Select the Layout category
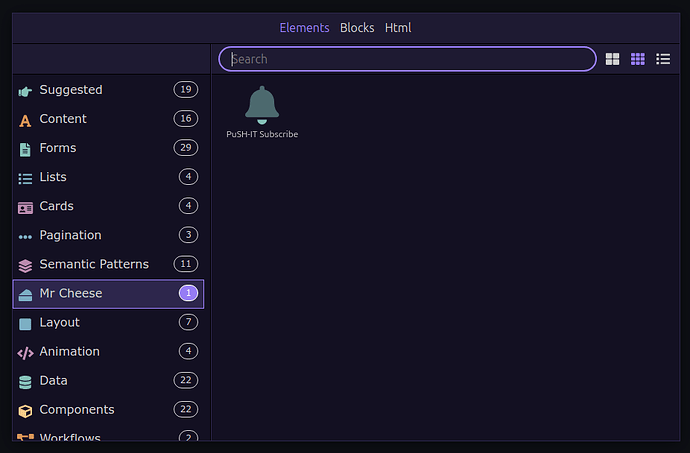Viewport: 690px width, 453px height. click(108, 322)
